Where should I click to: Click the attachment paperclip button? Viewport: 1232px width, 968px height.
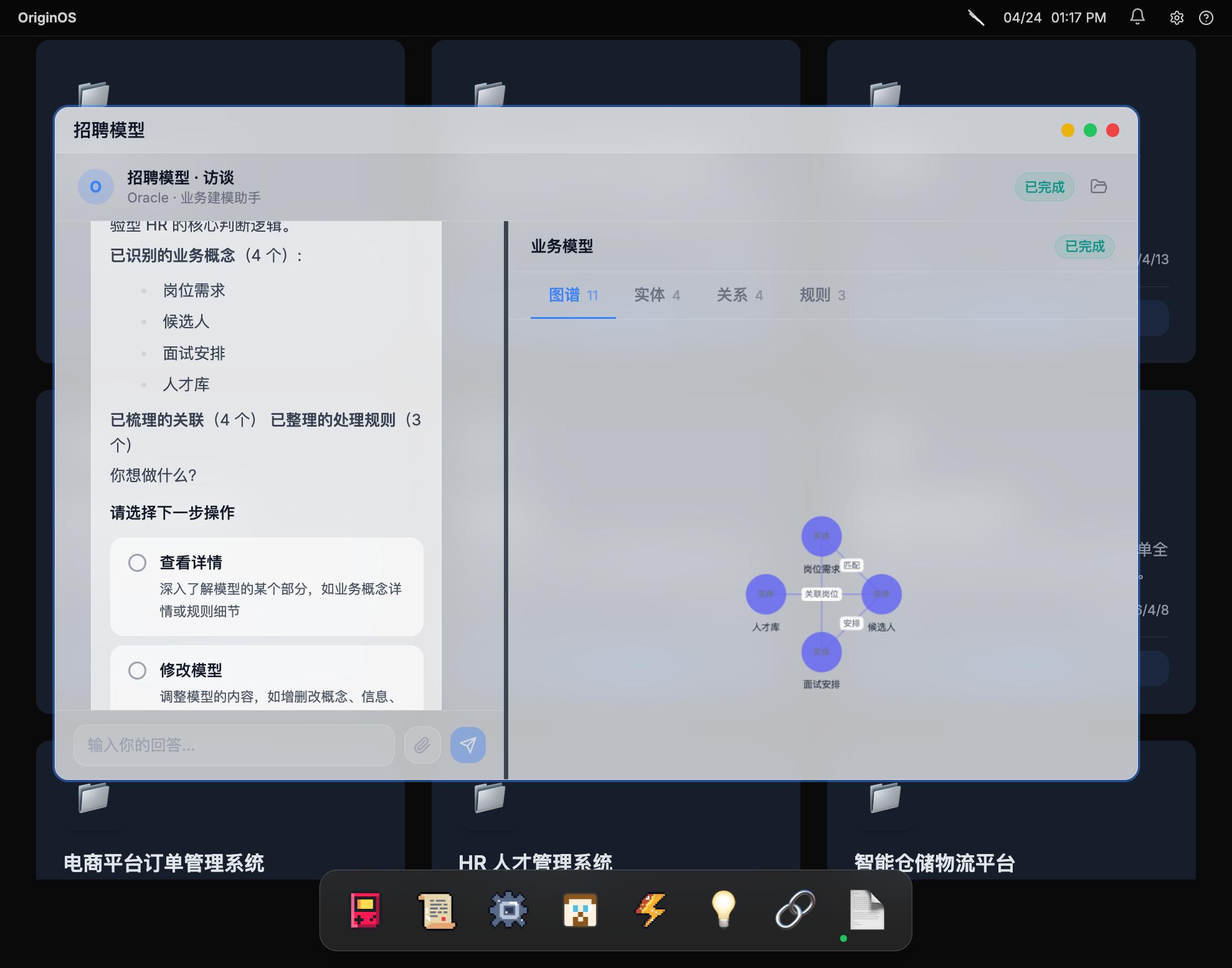click(x=422, y=745)
